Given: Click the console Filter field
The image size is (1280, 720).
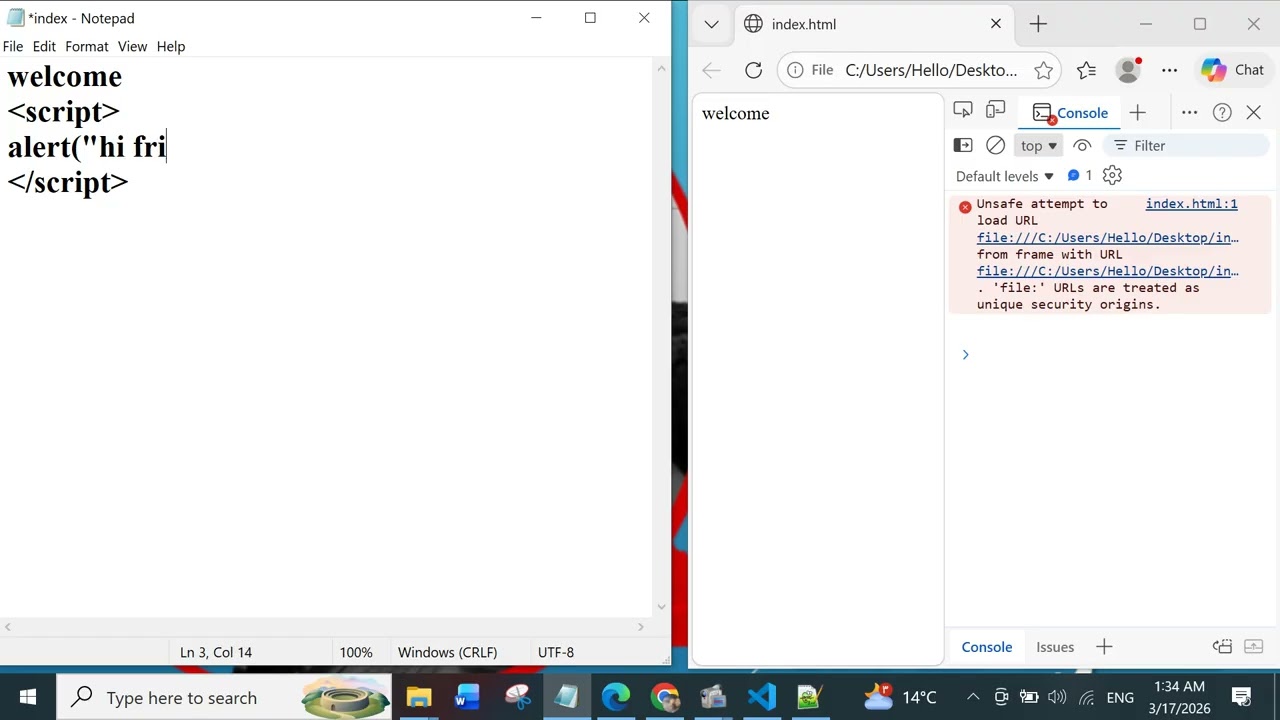Looking at the screenshot, I should click(1187, 146).
